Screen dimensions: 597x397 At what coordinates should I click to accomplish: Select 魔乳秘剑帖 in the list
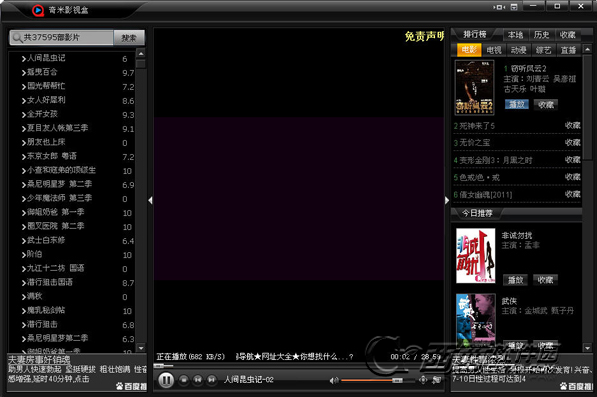tap(46, 310)
